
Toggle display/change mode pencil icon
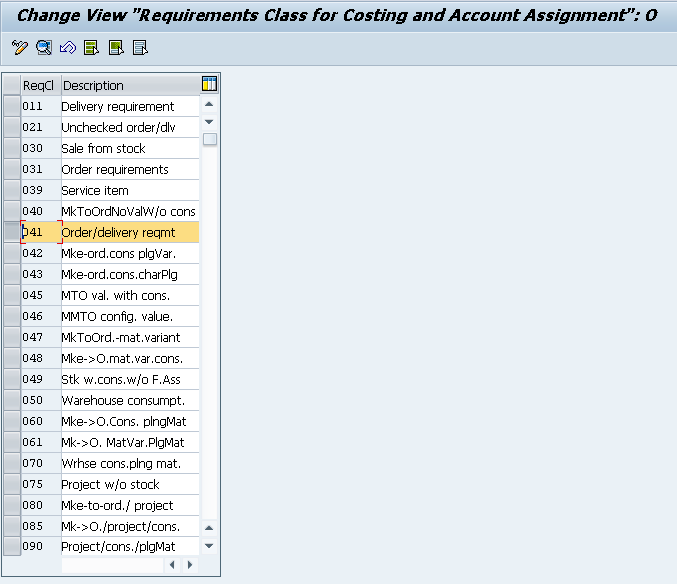click(19, 47)
